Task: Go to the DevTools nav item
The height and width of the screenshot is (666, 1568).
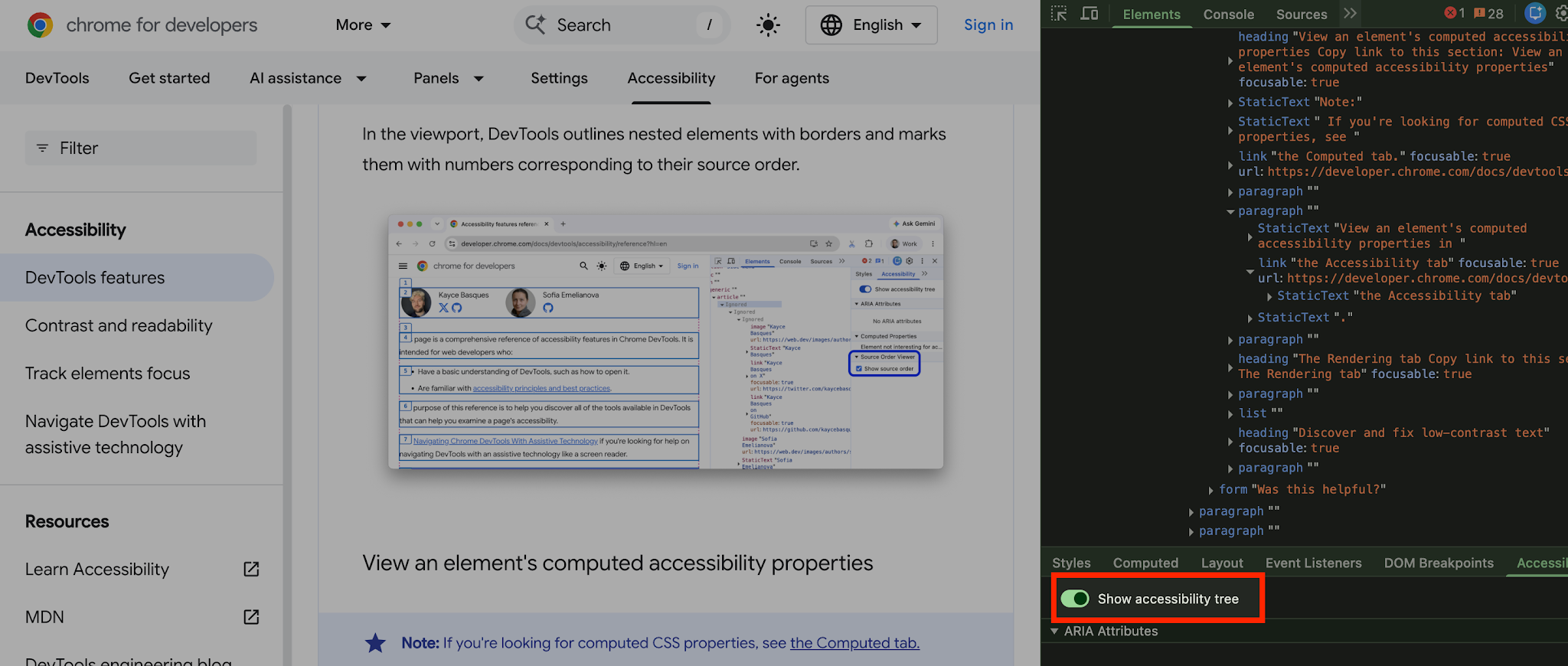Action: tap(57, 78)
